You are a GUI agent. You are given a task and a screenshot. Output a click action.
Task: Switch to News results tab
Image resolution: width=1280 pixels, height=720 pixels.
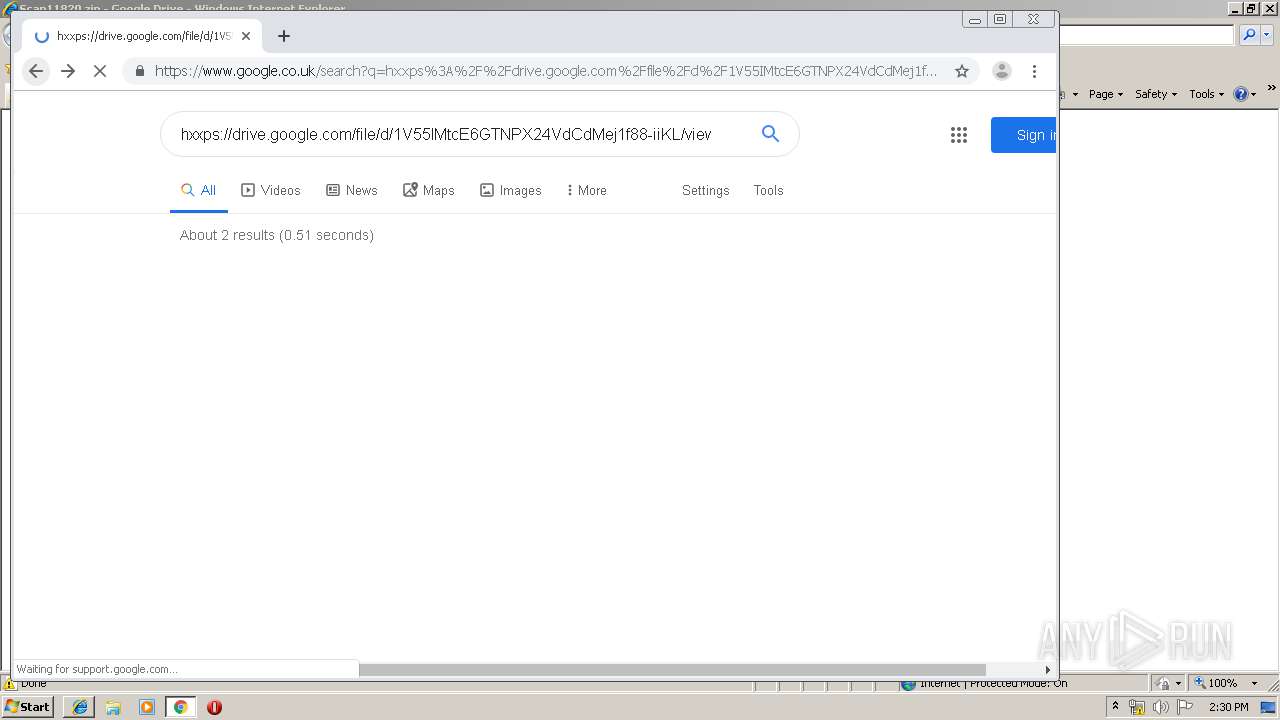352,190
